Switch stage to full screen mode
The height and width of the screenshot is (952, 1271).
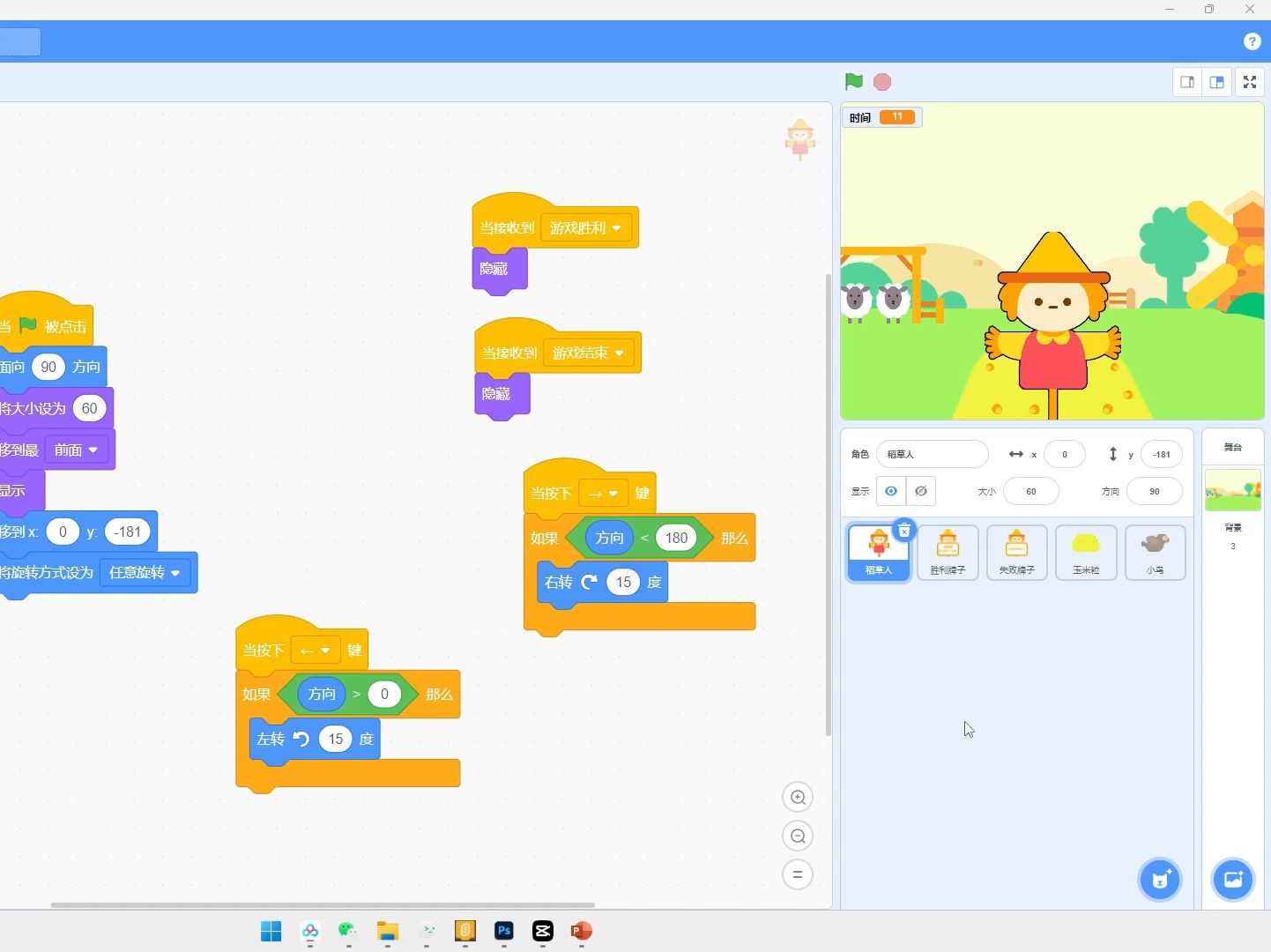[x=1250, y=82]
